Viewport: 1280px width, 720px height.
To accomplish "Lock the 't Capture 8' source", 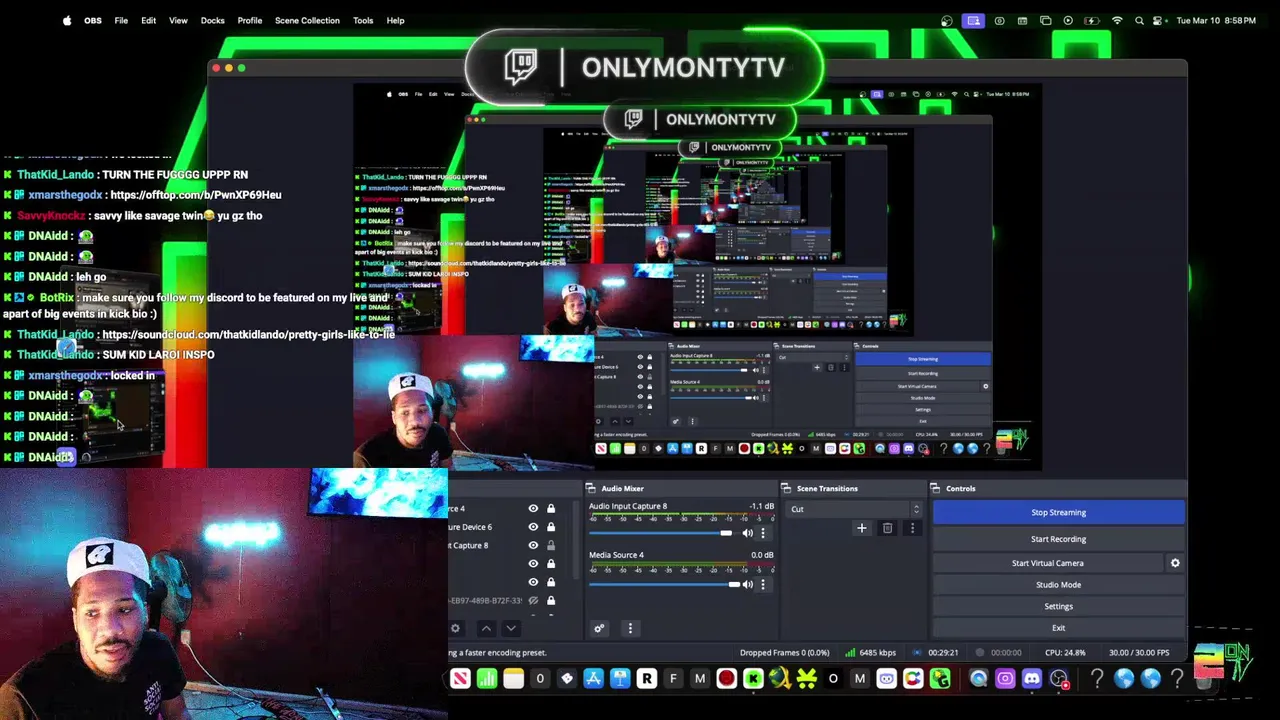I will pyautogui.click(x=550, y=545).
